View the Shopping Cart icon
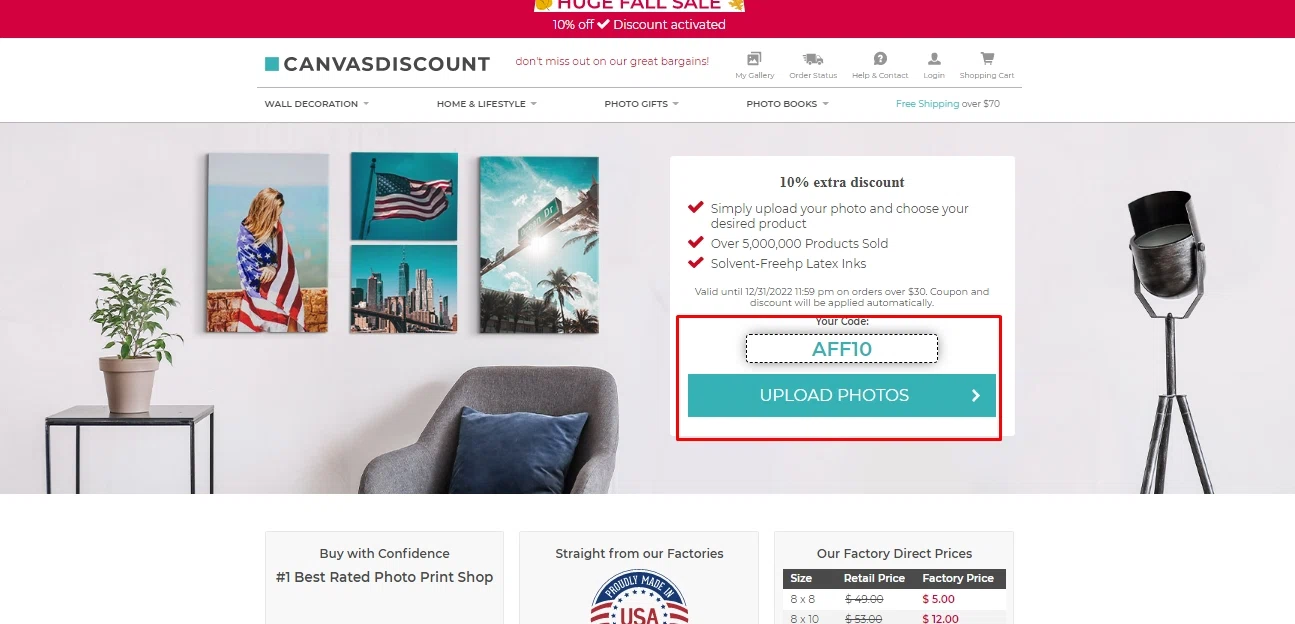This screenshot has height=624, width=1295. 987,59
